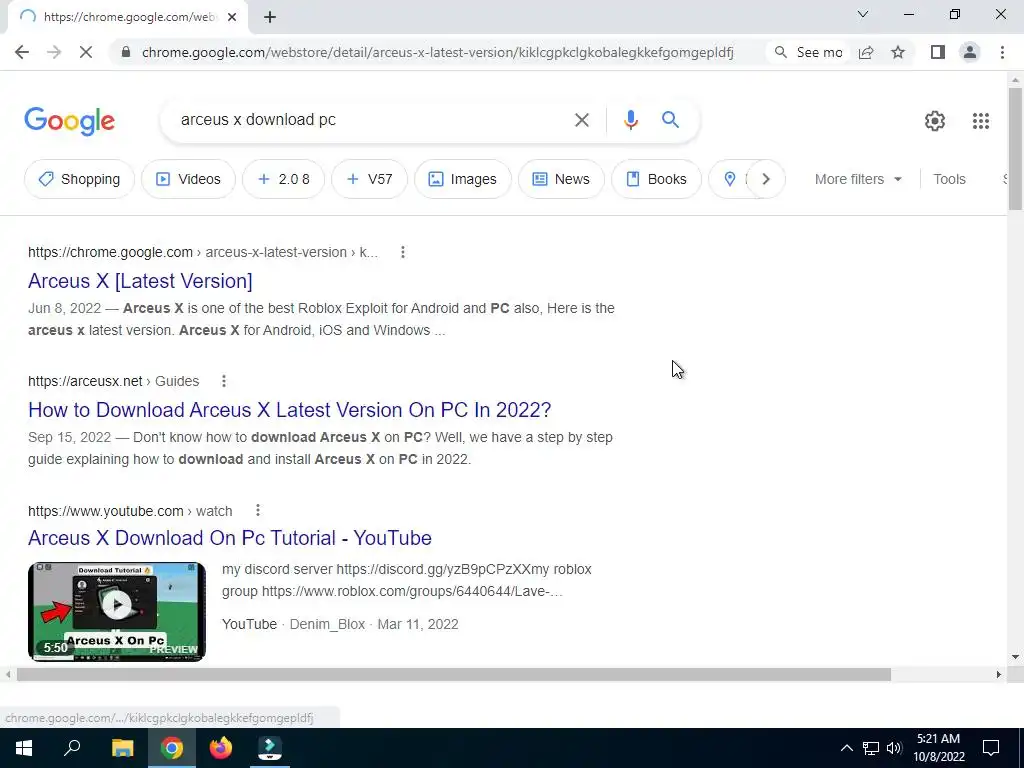This screenshot has height=768, width=1024.
Task: Click the scroll down arrow
Action: pos(1015,657)
